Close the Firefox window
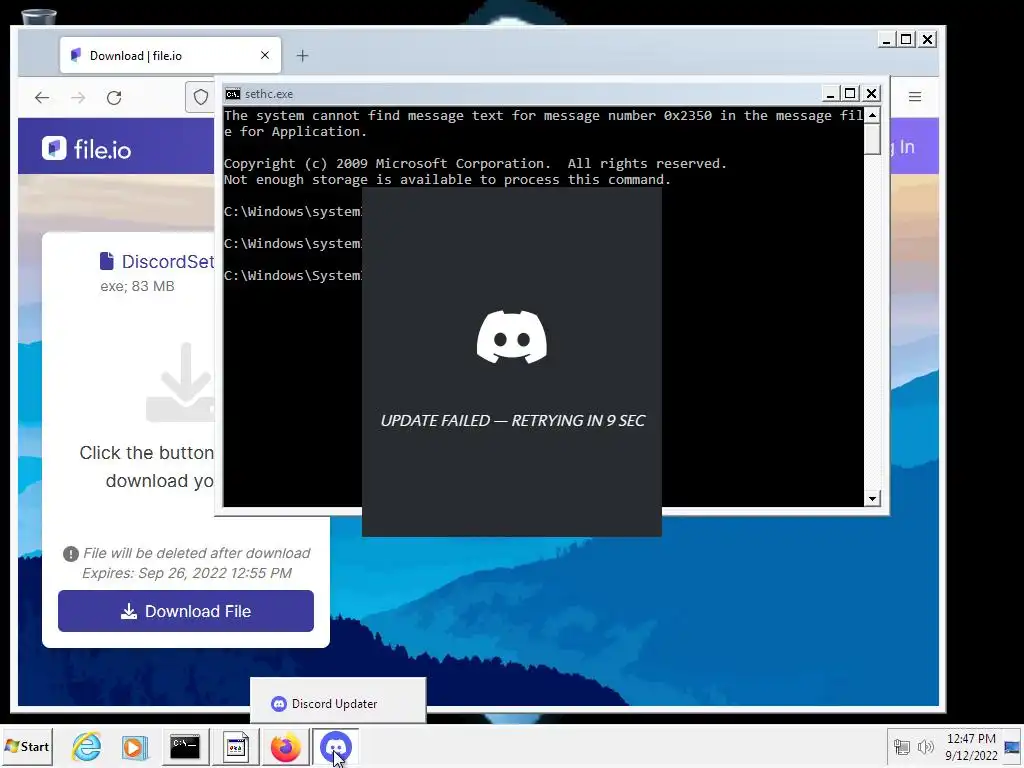 pyautogui.click(x=927, y=40)
